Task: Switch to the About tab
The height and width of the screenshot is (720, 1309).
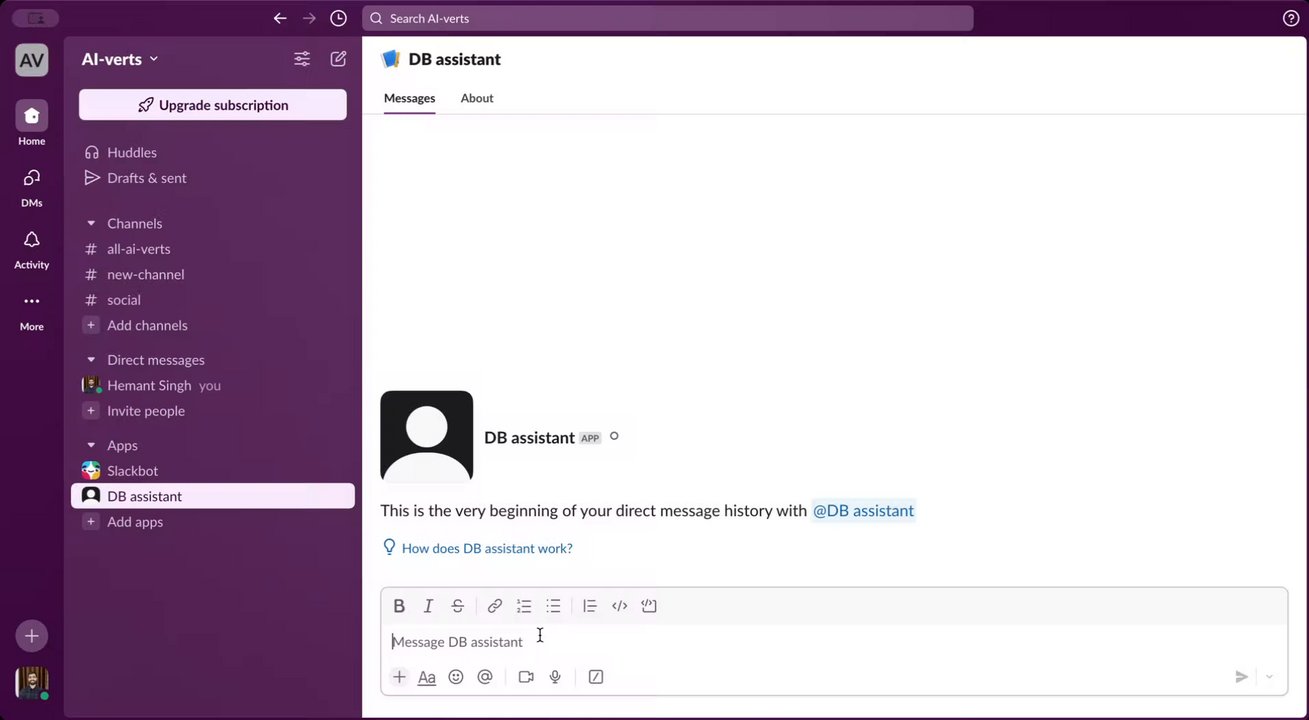Action: [x=477, y=98]
